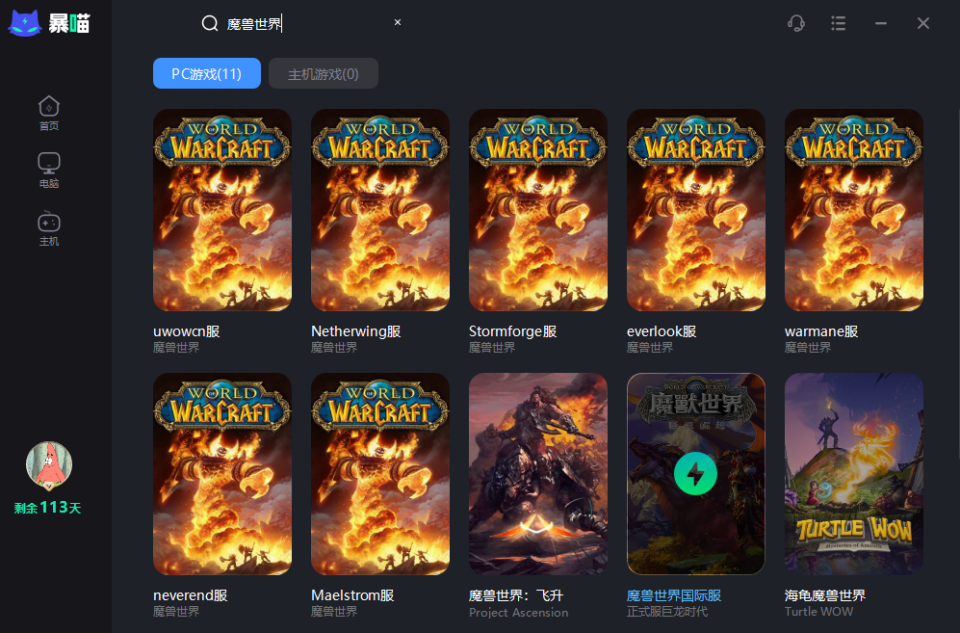Viewport: 960px width, 633px height.
Task: Click the Turtle WOW subtitle text
Action: click(x=819, y=612)
